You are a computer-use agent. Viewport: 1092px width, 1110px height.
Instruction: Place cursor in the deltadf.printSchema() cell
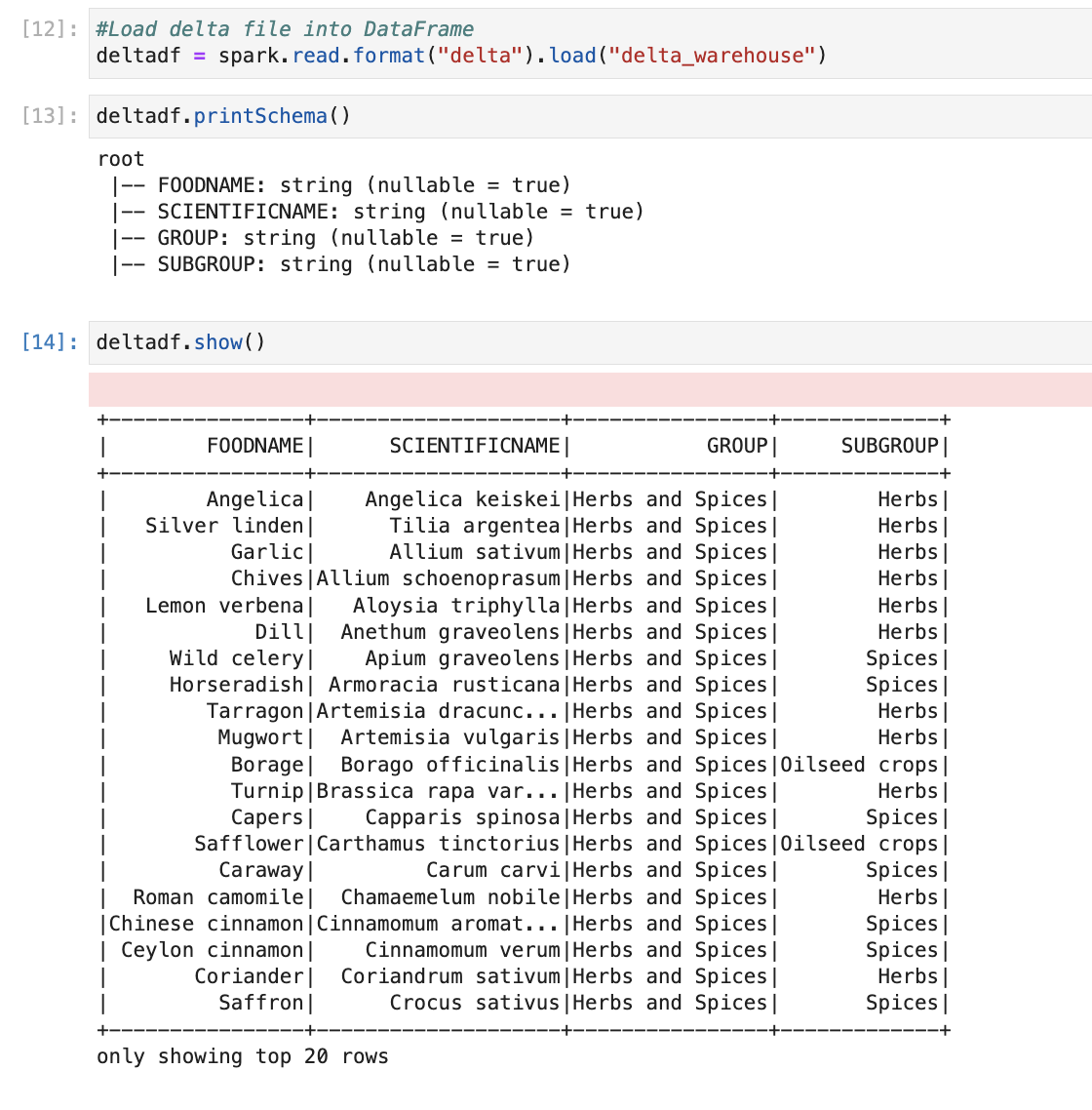(x=585, y=116)
